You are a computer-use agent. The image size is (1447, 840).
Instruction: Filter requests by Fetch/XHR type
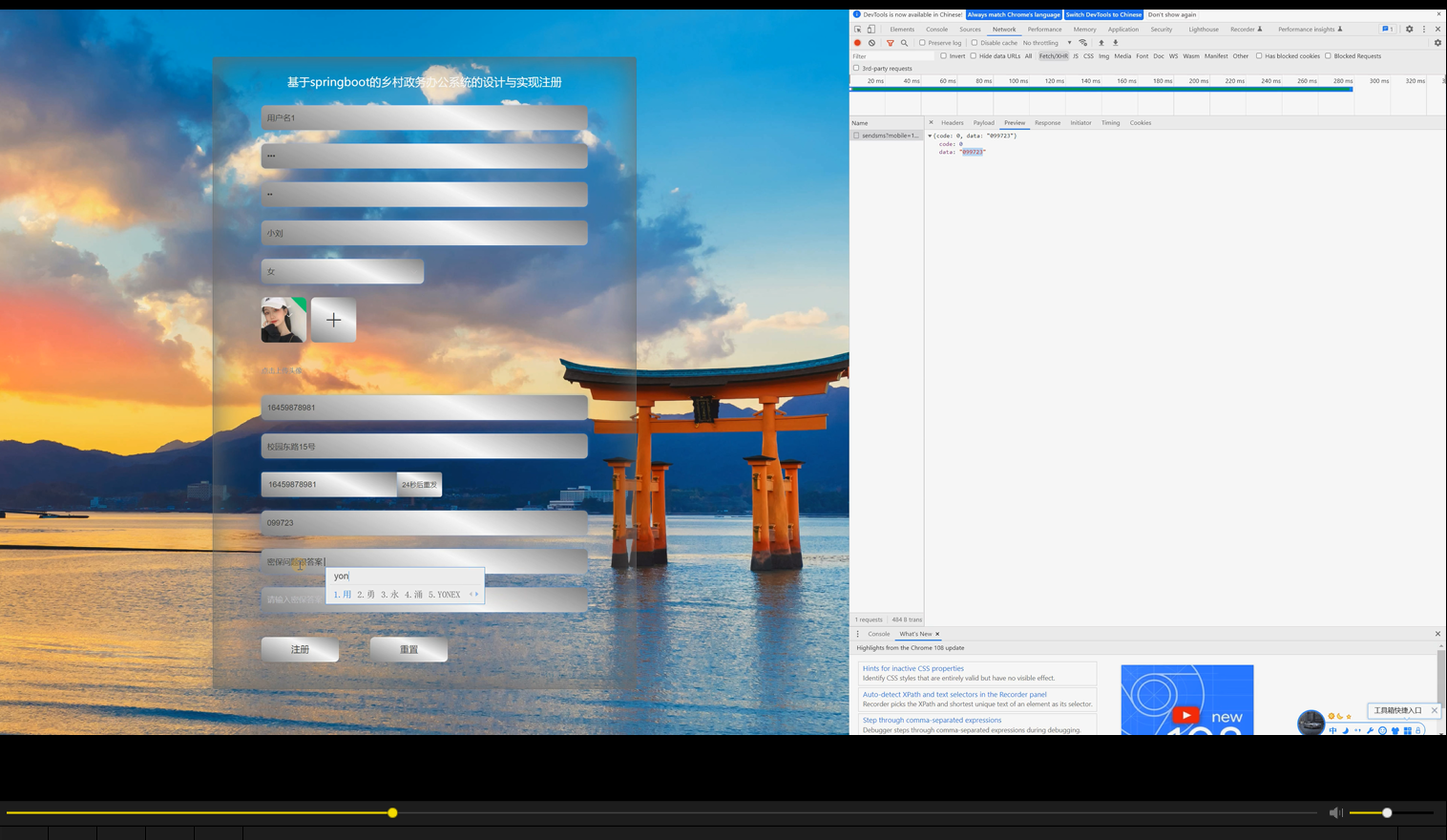[1054, 55]
